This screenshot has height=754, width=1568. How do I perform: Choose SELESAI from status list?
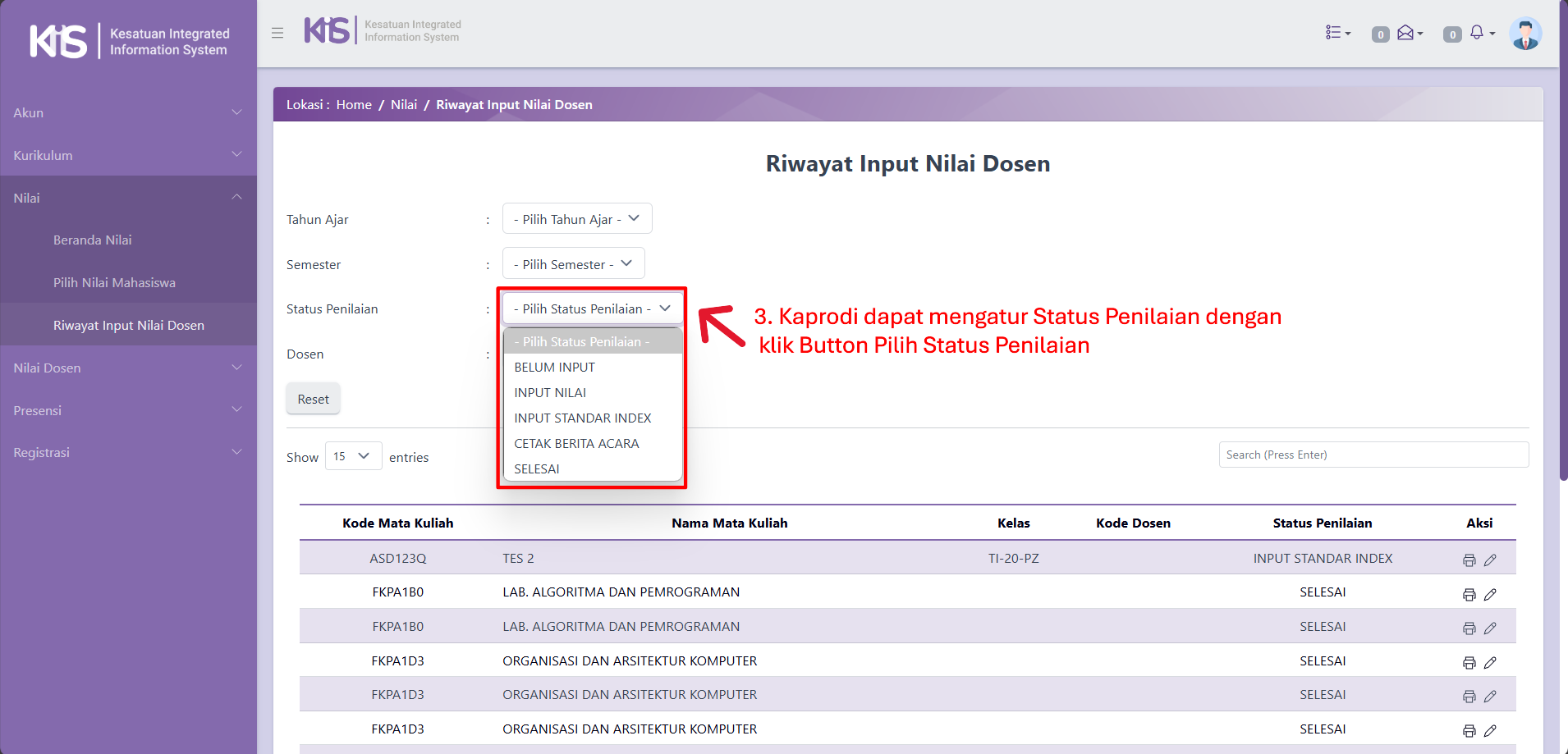[x=537, y=469]
